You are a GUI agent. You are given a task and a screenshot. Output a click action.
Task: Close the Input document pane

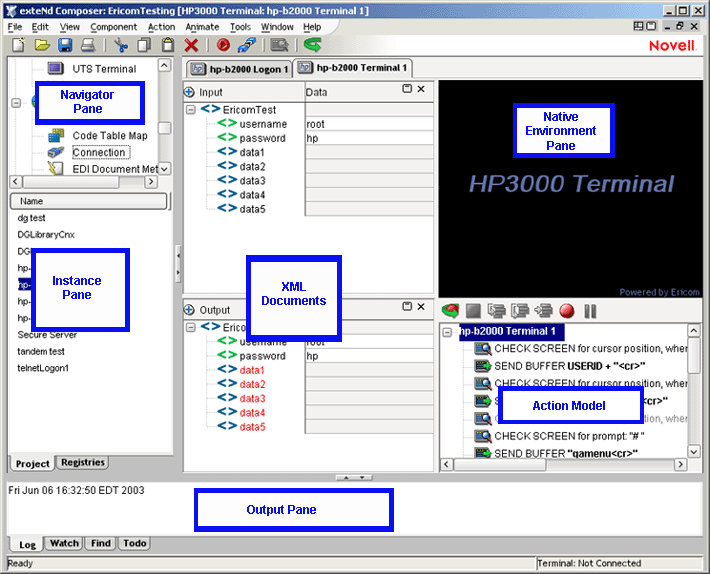tap(421, 89)
